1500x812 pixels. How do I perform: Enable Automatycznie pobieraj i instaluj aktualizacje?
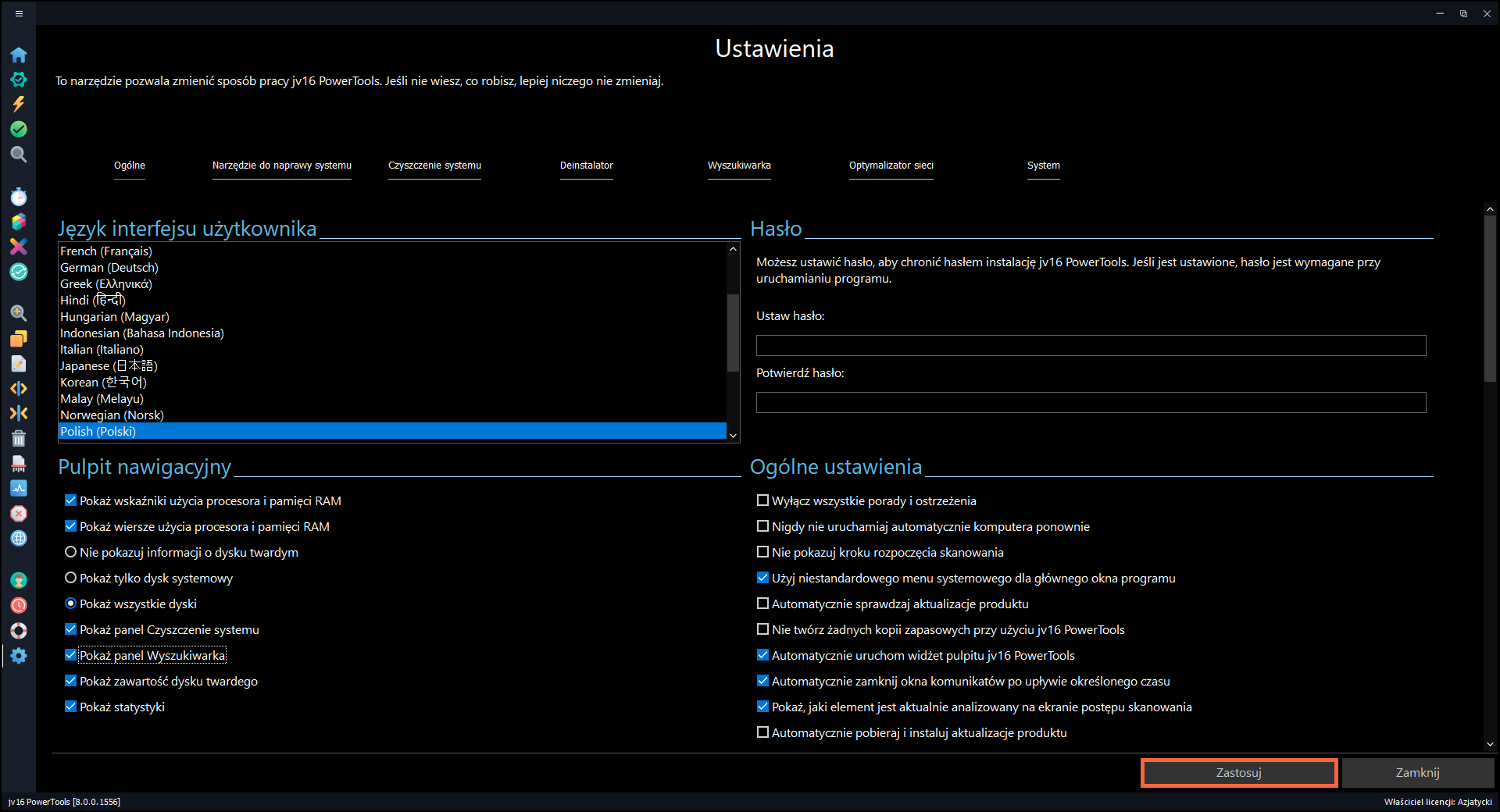point(762,732)
